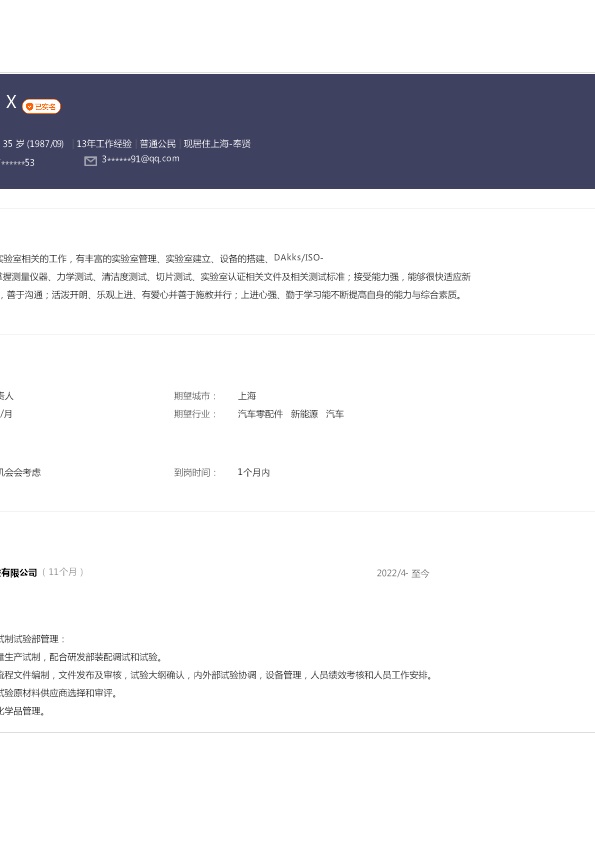
Task: Click the 2022/4- 至今 date range
Action: point(403,573)
